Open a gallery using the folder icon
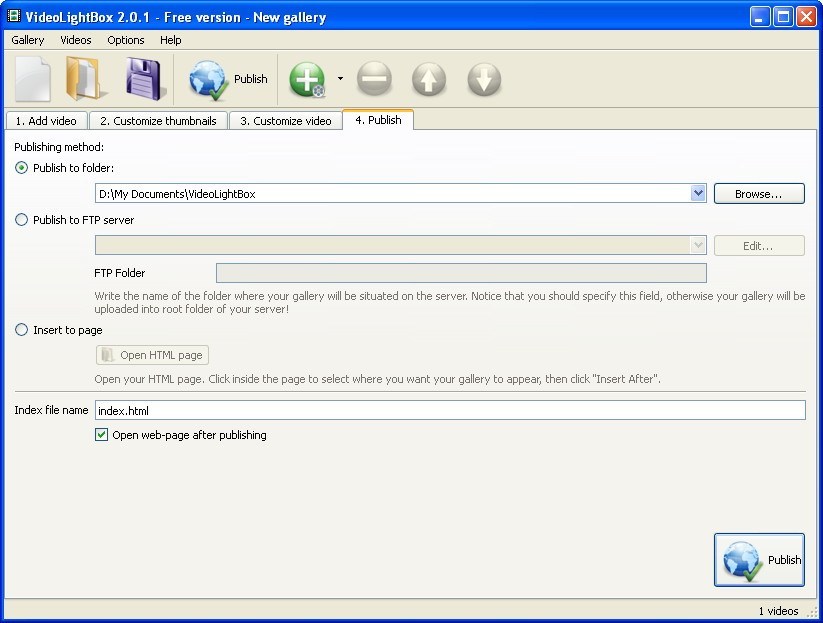Image resolution: width=823 pixels, height=623 pixels. pyautogui.click(x=85, y=79)
